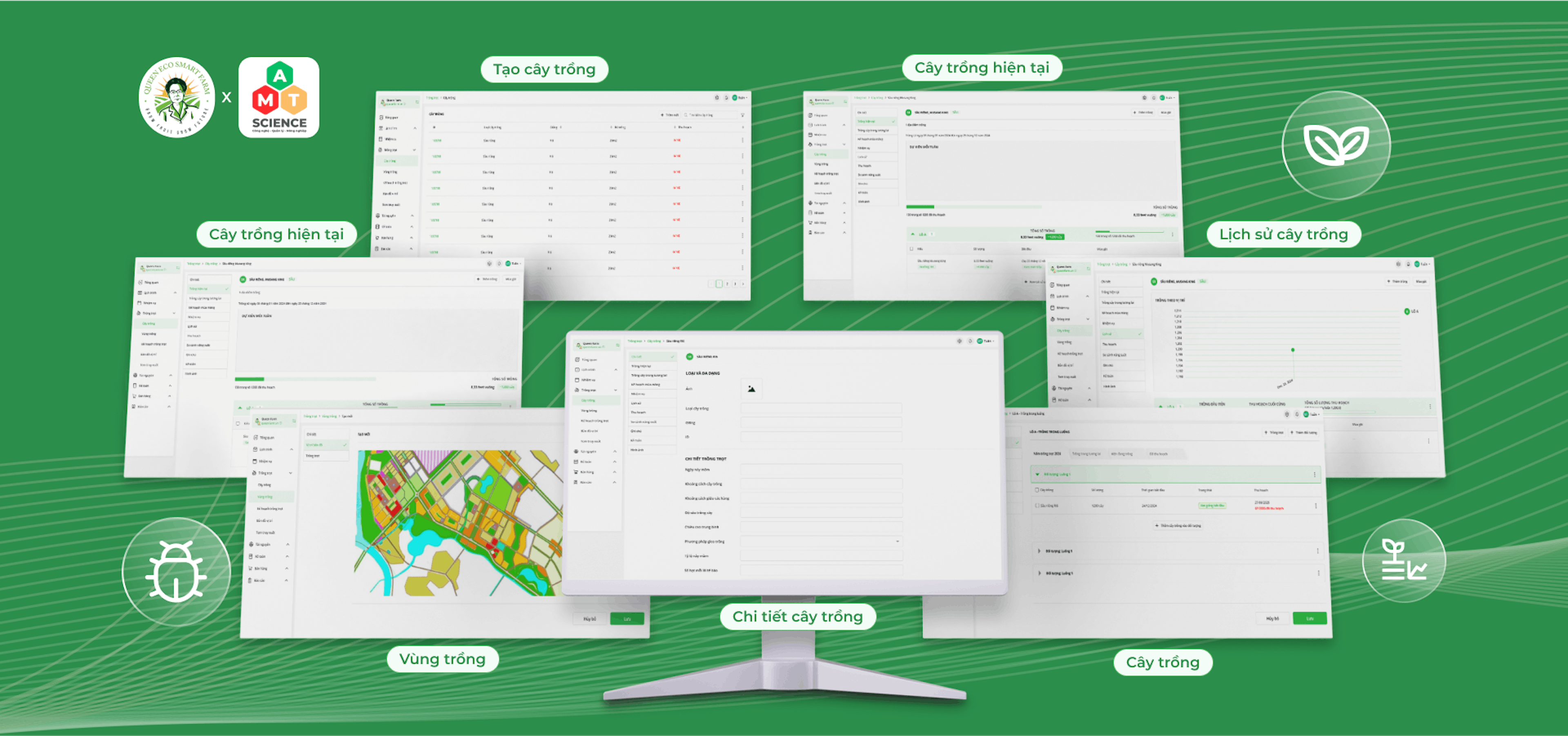Screen dimensions: 1568x736
Task: Click Thêm cây trồng vào đối tượng button
Action: [x=1178, y=525]
